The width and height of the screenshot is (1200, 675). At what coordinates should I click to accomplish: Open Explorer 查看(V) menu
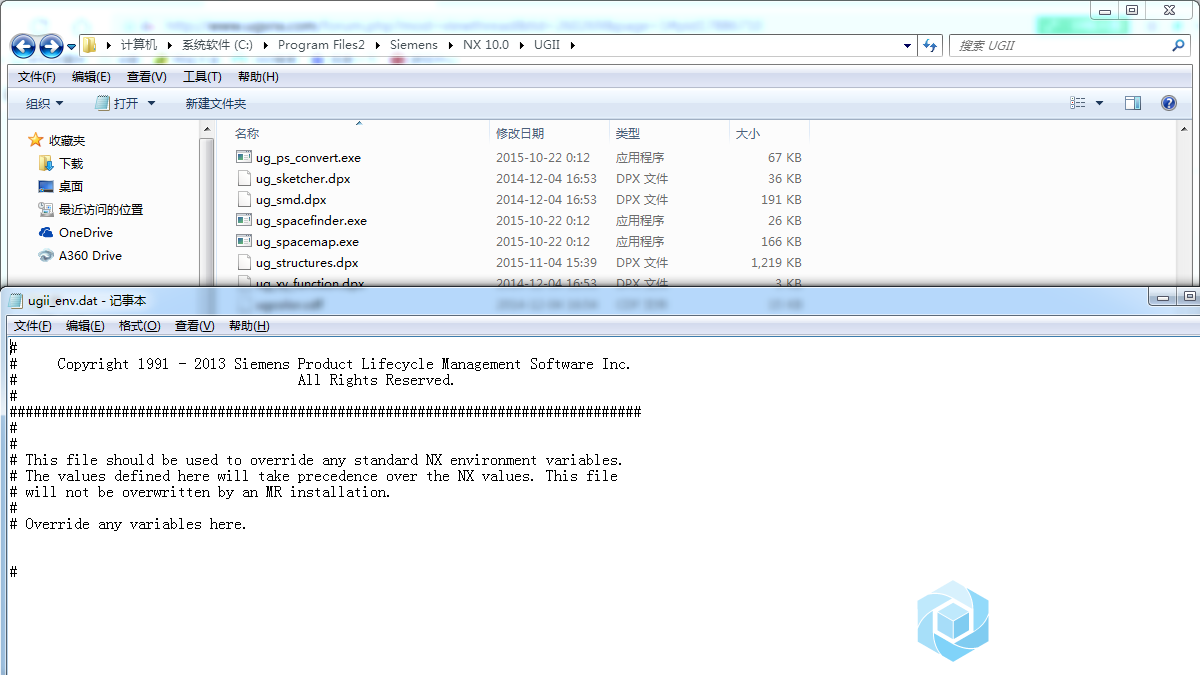147,77
